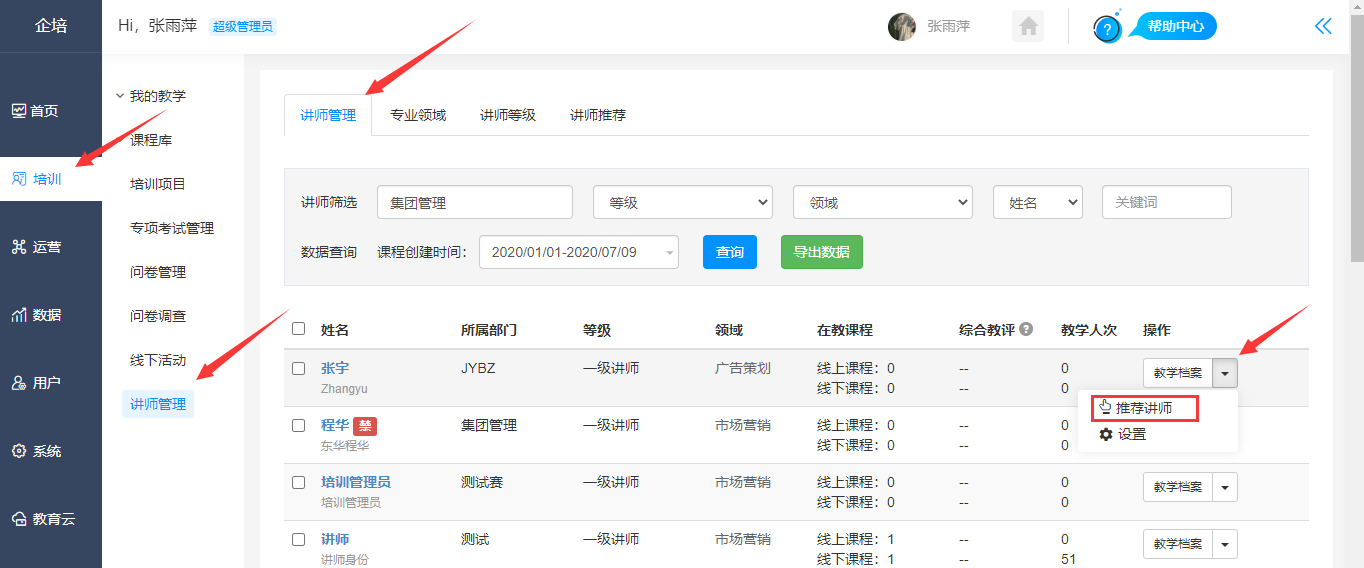1364x568 pixels.
Task: Click the 企培 logo text
Action: [51, 26]
